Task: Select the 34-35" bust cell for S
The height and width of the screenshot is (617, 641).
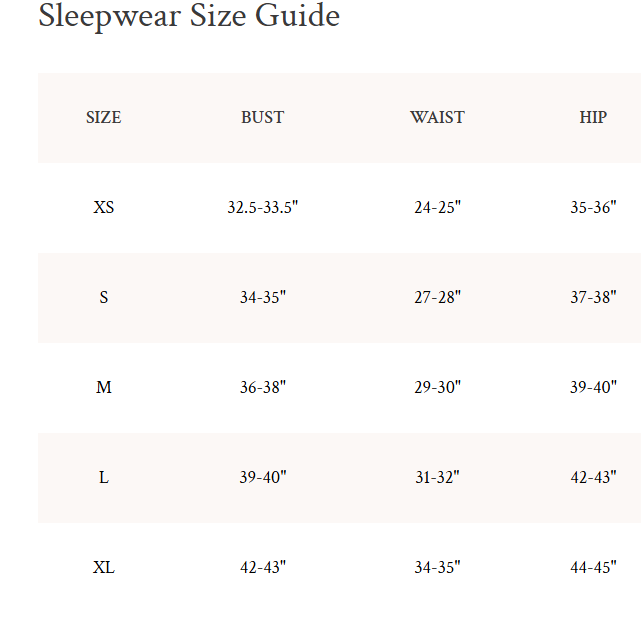Action: pos(262,298)
